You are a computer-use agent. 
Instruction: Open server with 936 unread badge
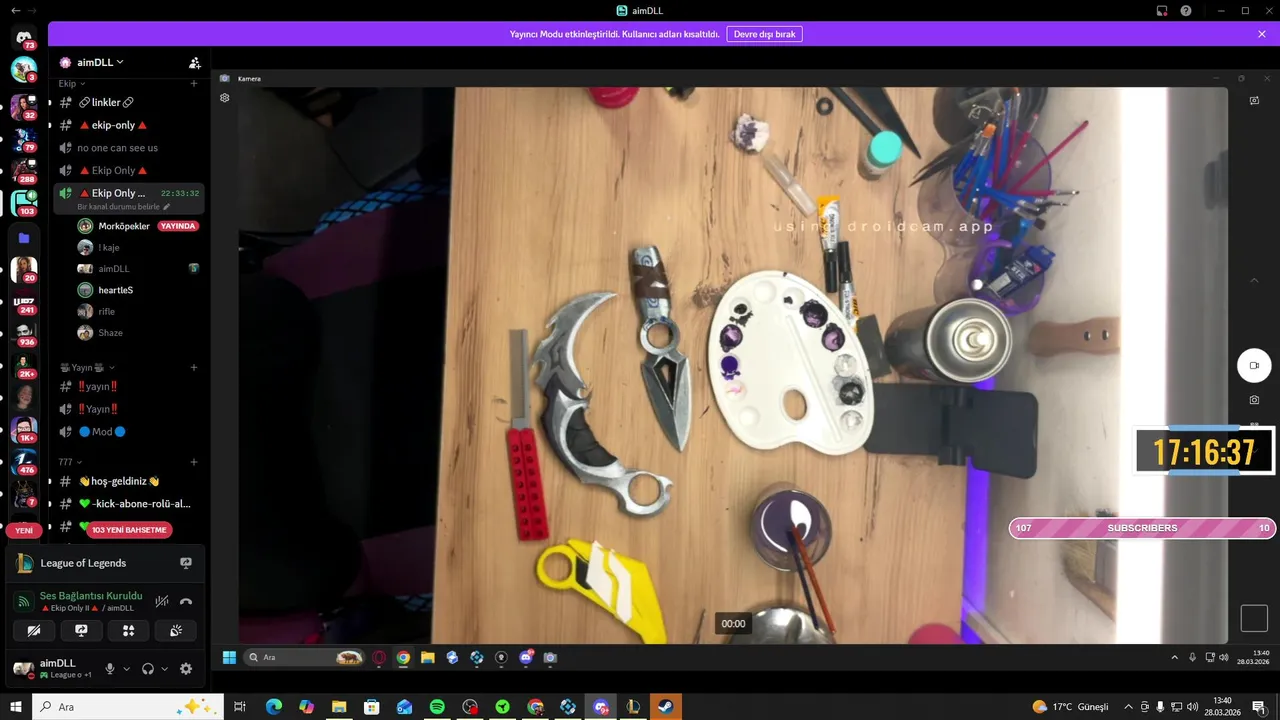[x=24, y=333]
